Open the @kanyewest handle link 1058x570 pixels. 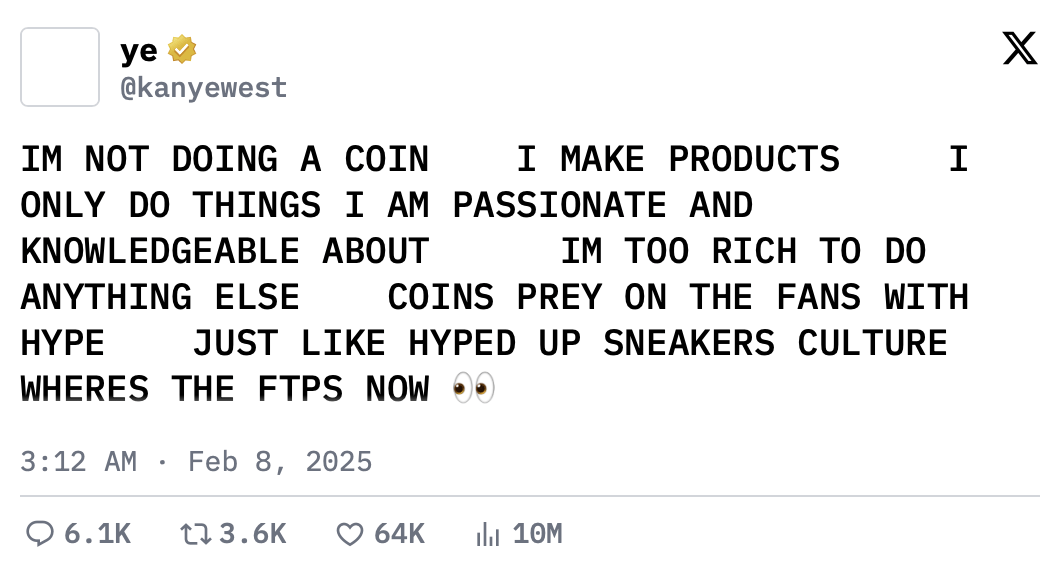[x=204, y=88]
